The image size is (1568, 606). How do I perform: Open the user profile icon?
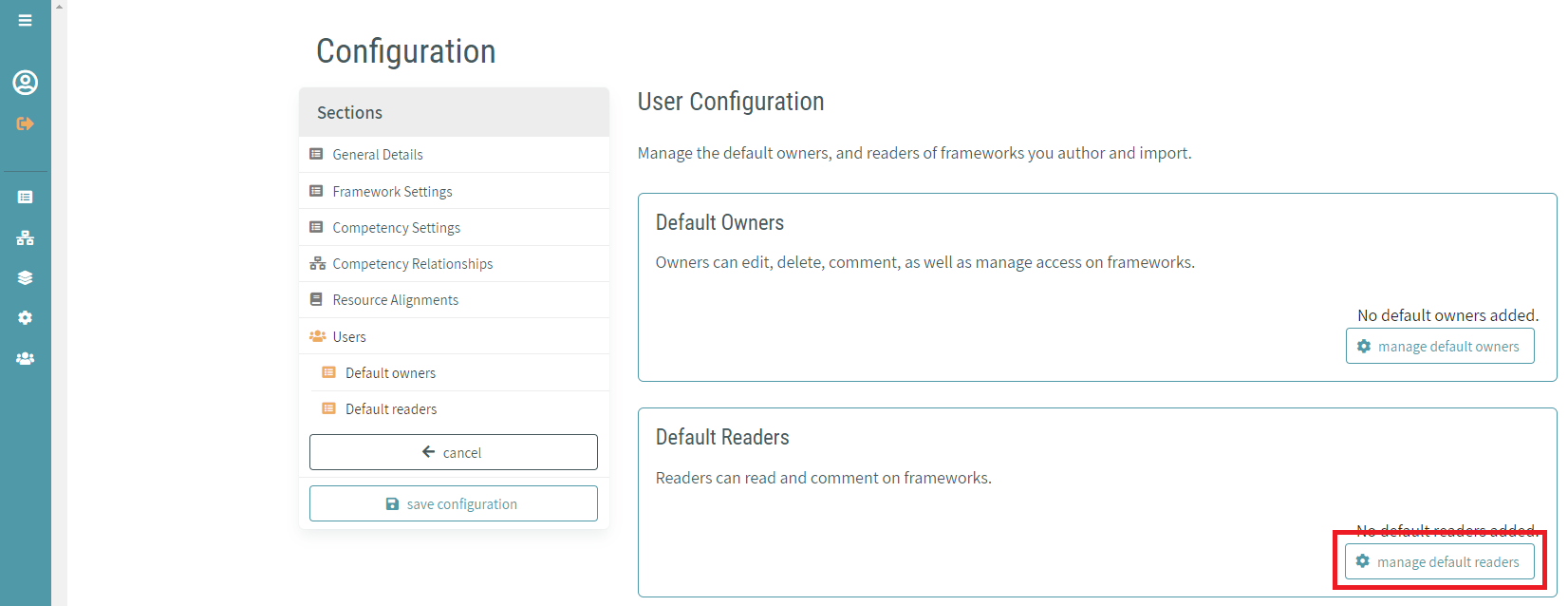pyautogui.click(x=25, y=83)
